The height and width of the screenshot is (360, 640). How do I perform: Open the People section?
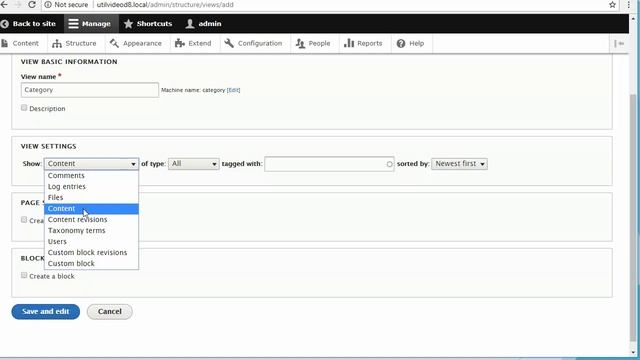click(313, 43)
